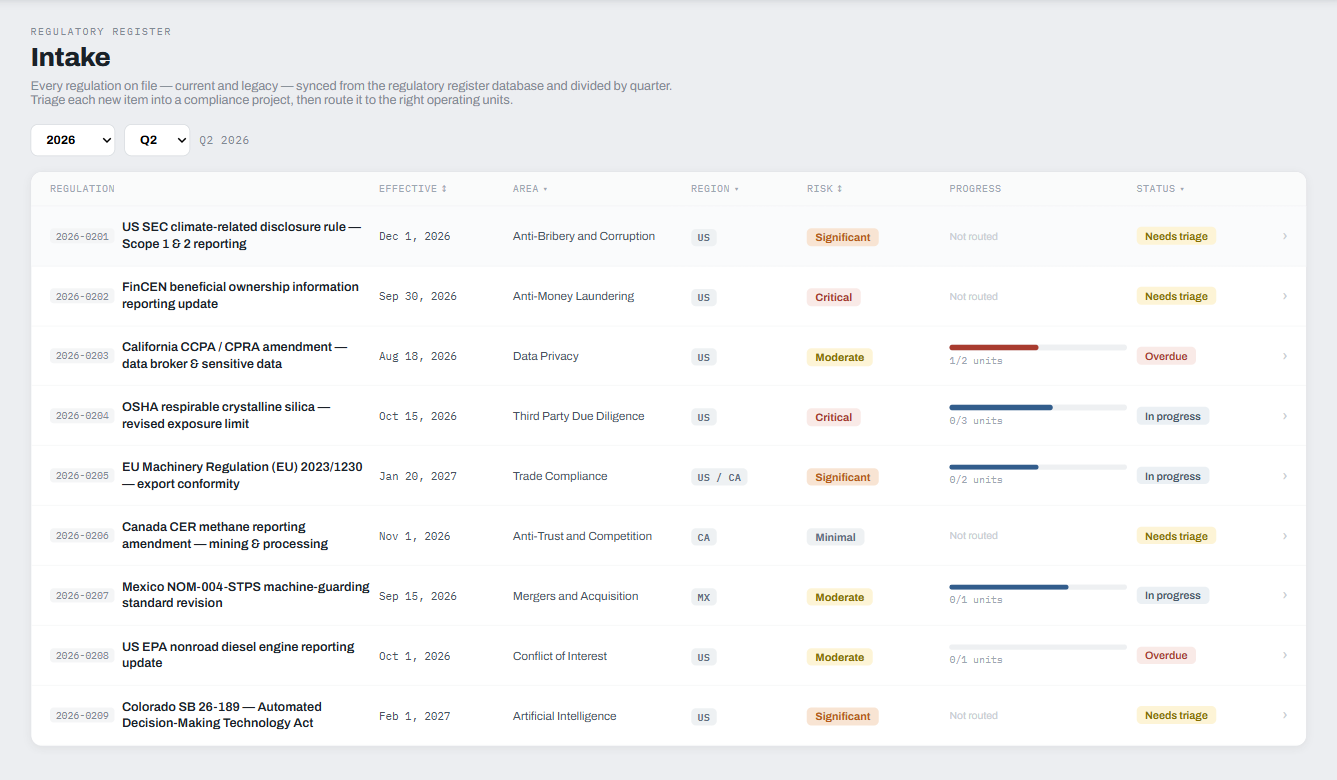
Task: Open the Area column filter
Action: (545, 189)
